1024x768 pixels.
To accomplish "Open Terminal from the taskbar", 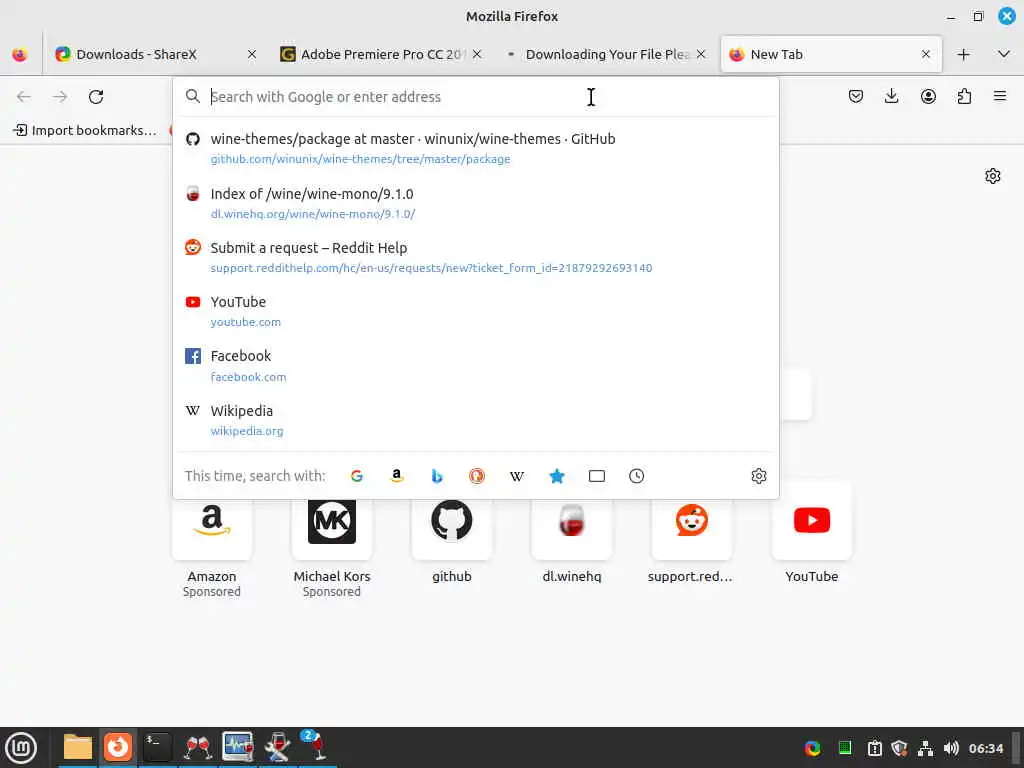I will [157, 747].
